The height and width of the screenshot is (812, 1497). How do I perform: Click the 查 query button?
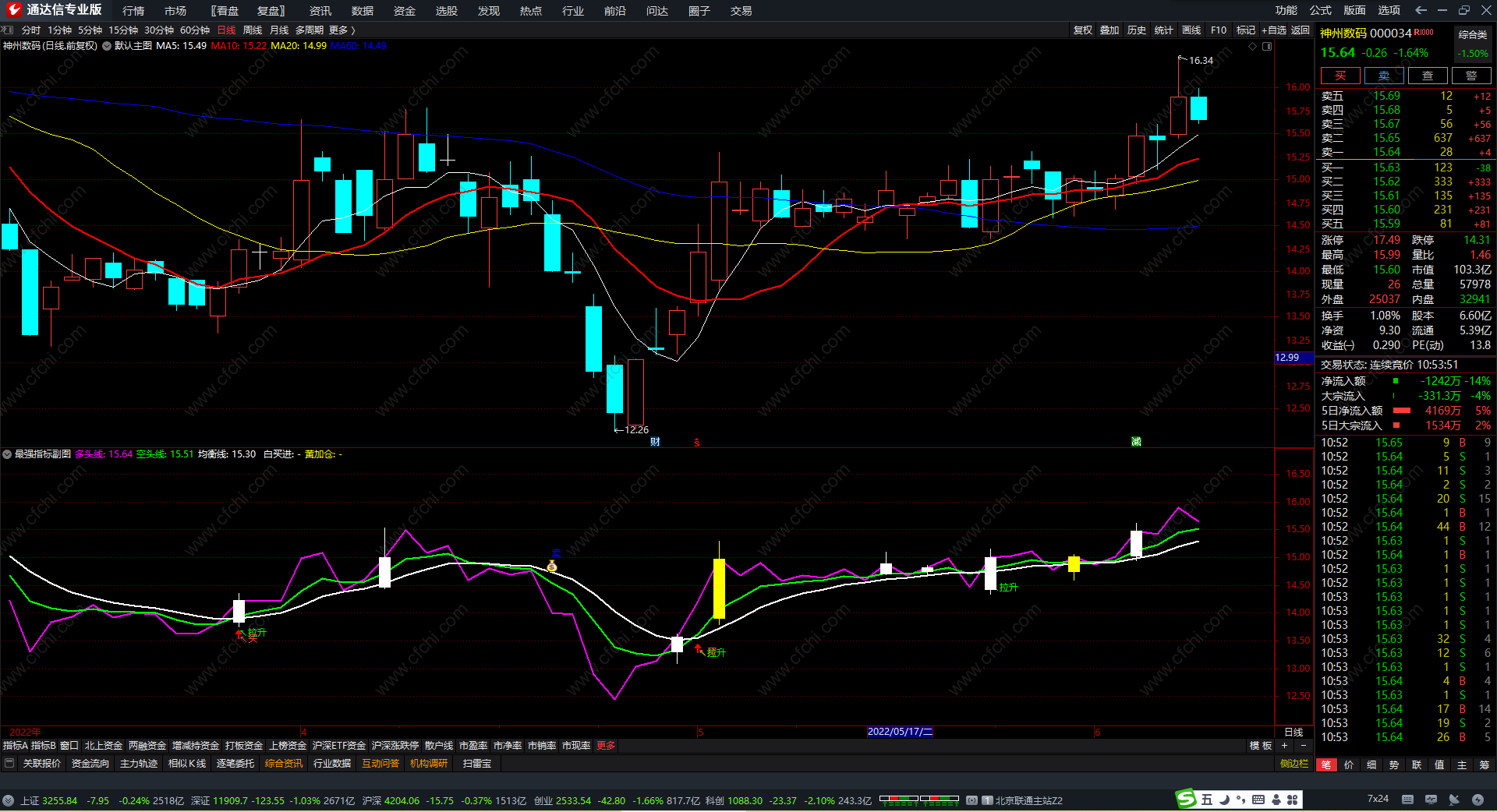coord(1428,76)
